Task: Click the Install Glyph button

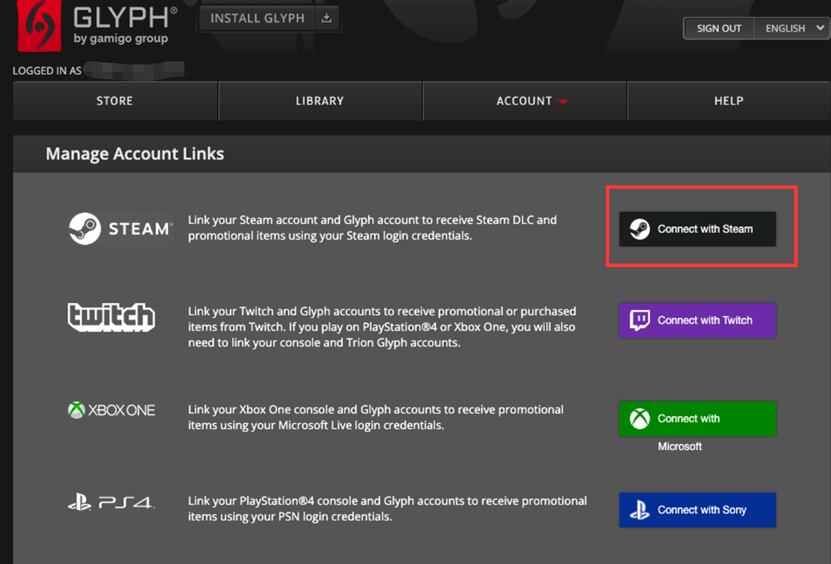Action: (269, 18)
